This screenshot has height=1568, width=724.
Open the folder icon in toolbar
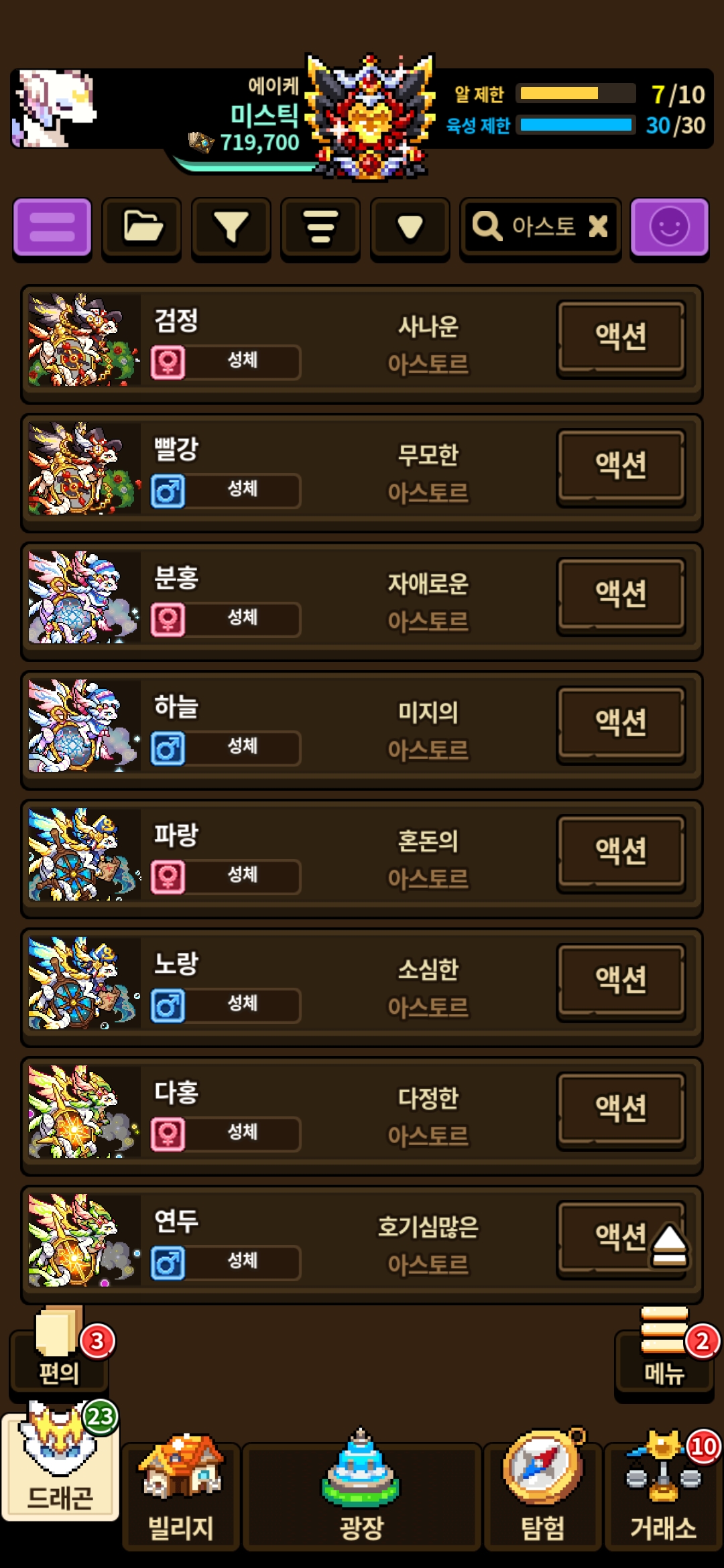pyautogui.click(x=142, y=227)
